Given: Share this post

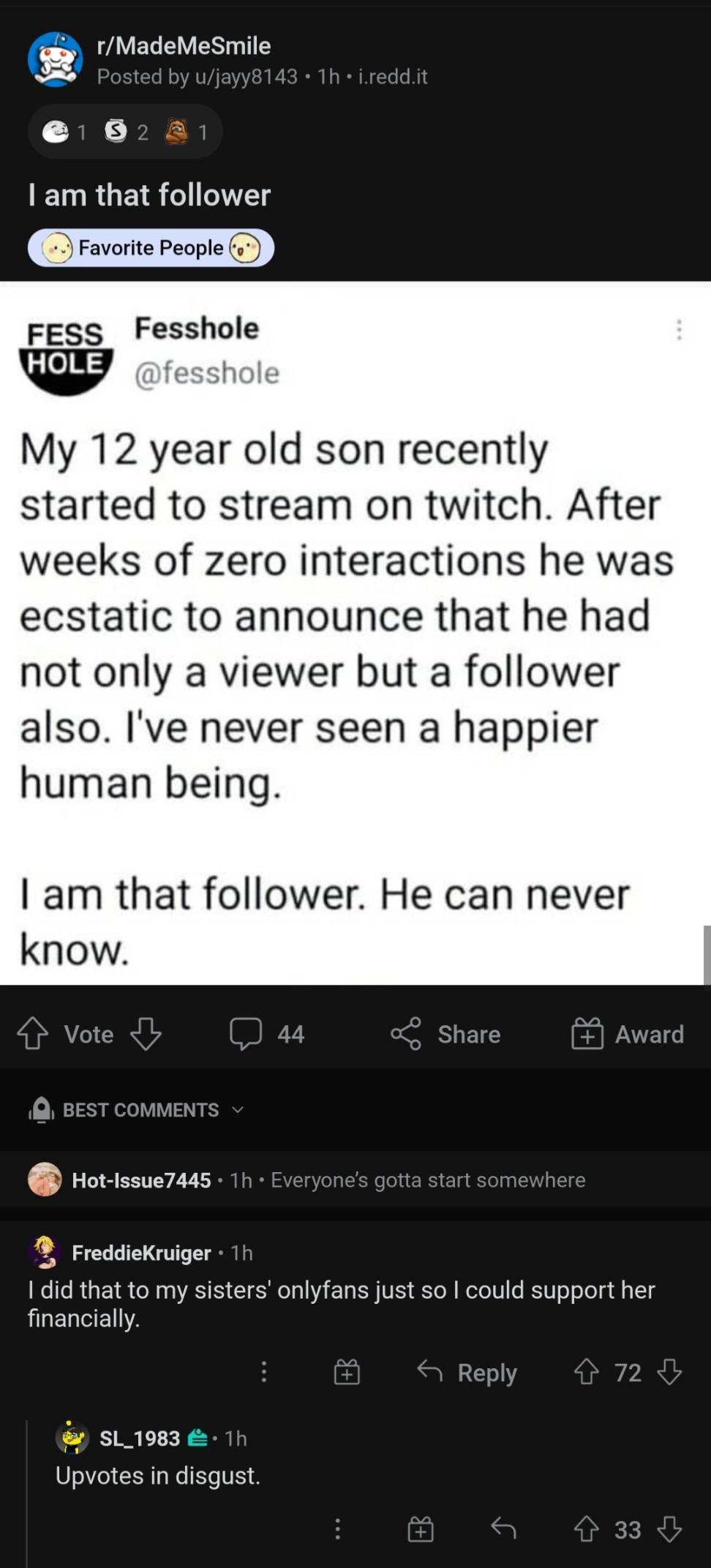Looking at the screenshot, I should click(445, 1034).
